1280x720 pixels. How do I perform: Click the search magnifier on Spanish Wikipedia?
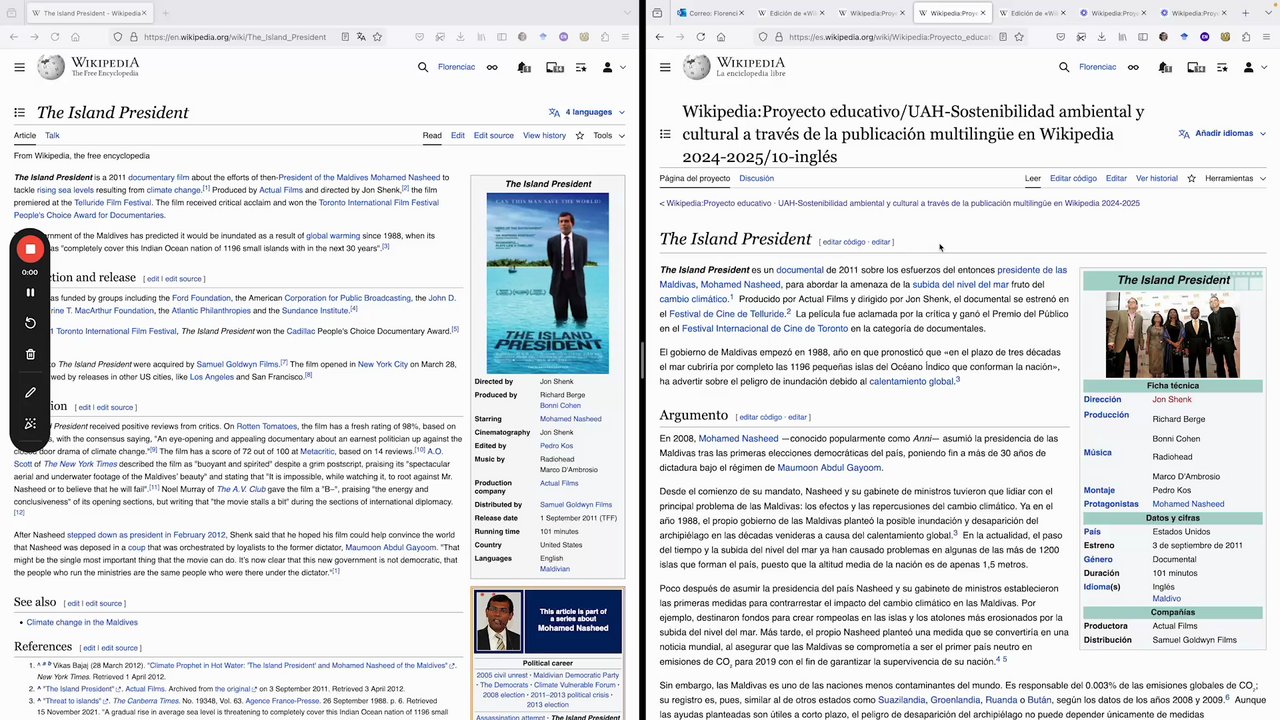[1064, 67]
